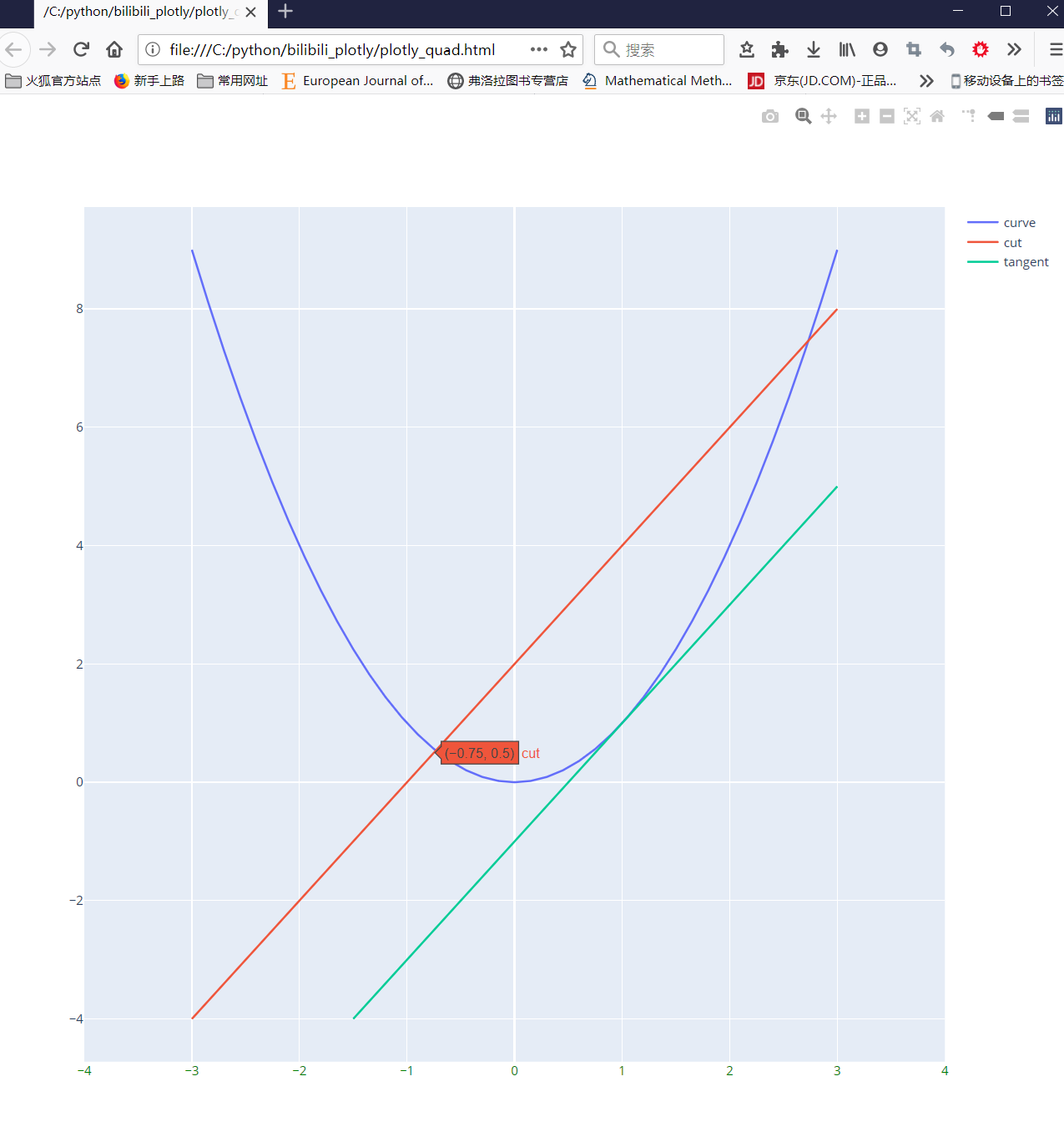
Task: Click the 搜索 search box
Action: 659,49
